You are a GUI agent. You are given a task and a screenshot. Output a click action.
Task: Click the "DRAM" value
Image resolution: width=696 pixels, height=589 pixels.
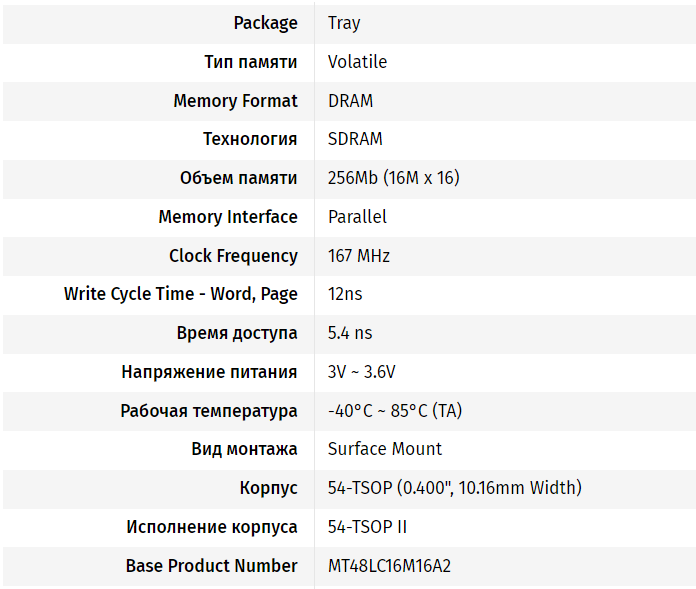point(350,101)
